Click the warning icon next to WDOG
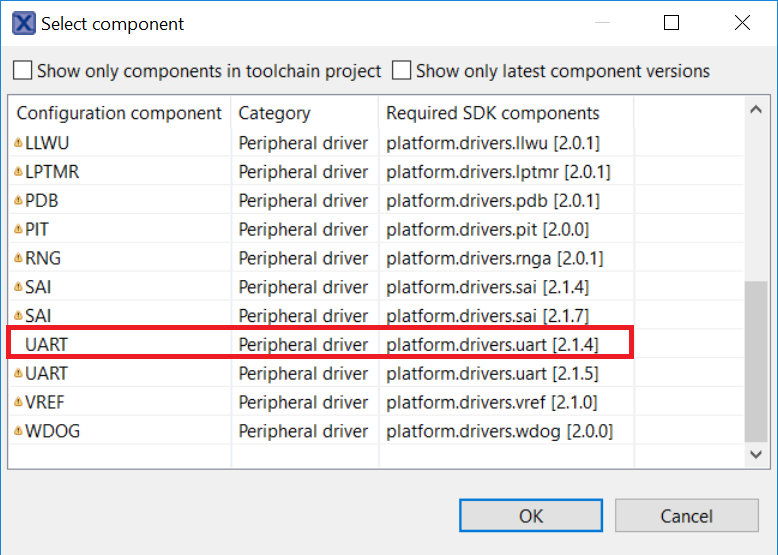The height and width of the screenshot is (555, 778). point(18,432)
